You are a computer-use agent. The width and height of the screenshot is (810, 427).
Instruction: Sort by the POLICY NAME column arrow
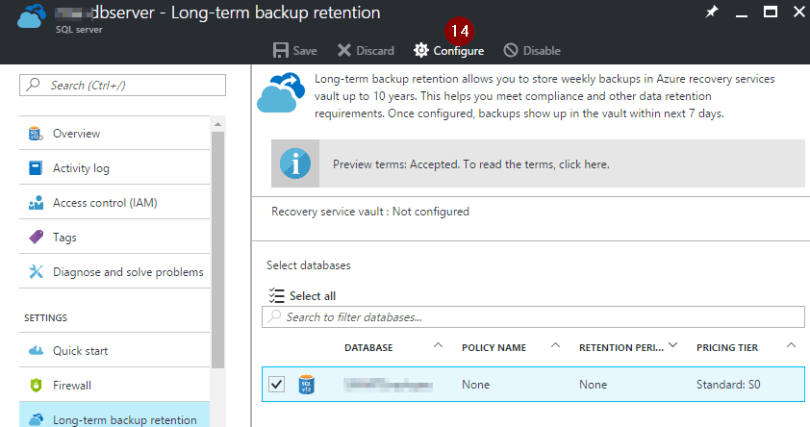pos(555,345)
